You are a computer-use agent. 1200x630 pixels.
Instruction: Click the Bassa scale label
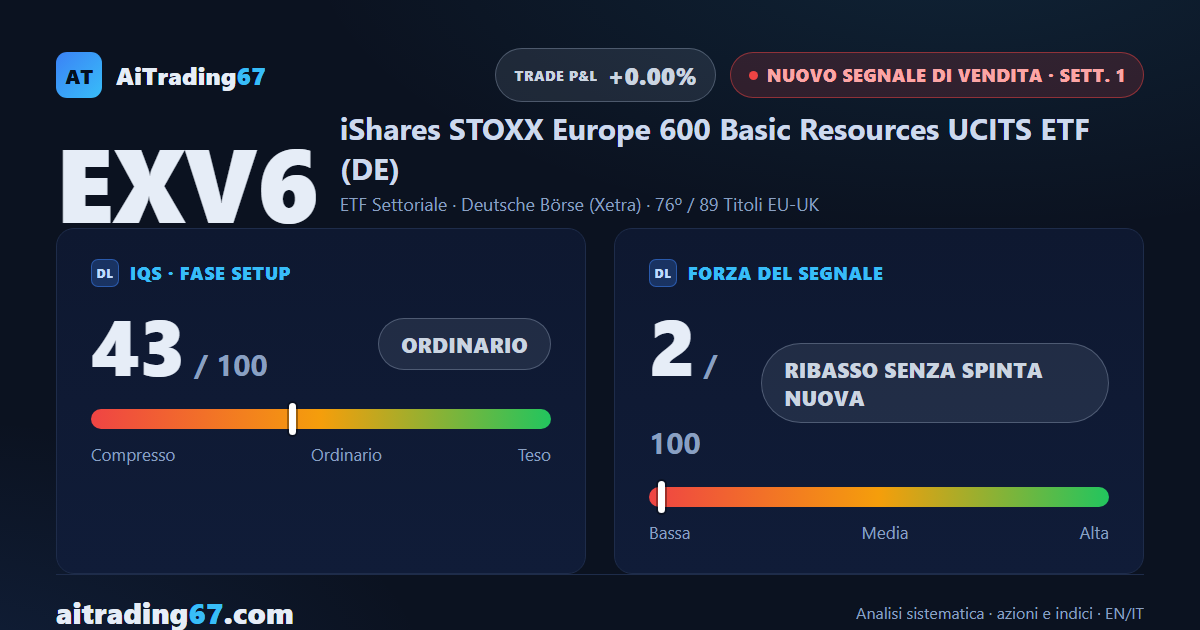[670, 533]
